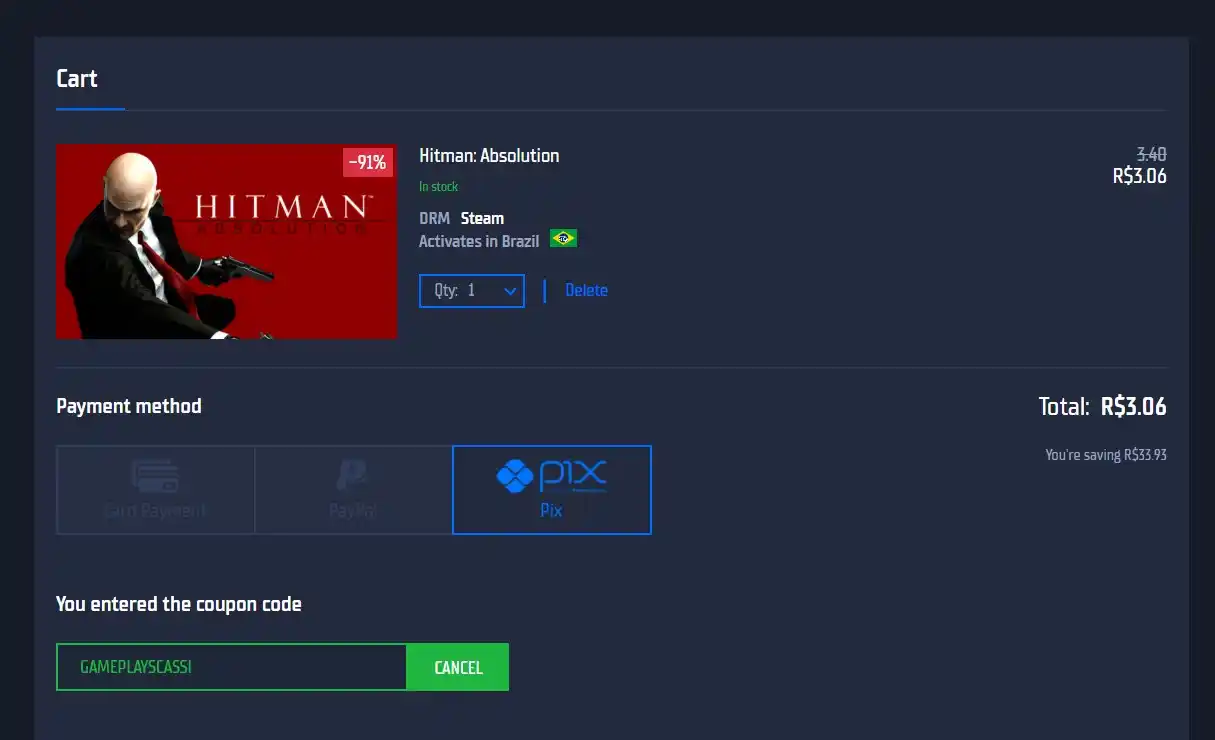The image size is (1215, 740).
Task: Click the Activates in Brazil text
Action: 479,241
